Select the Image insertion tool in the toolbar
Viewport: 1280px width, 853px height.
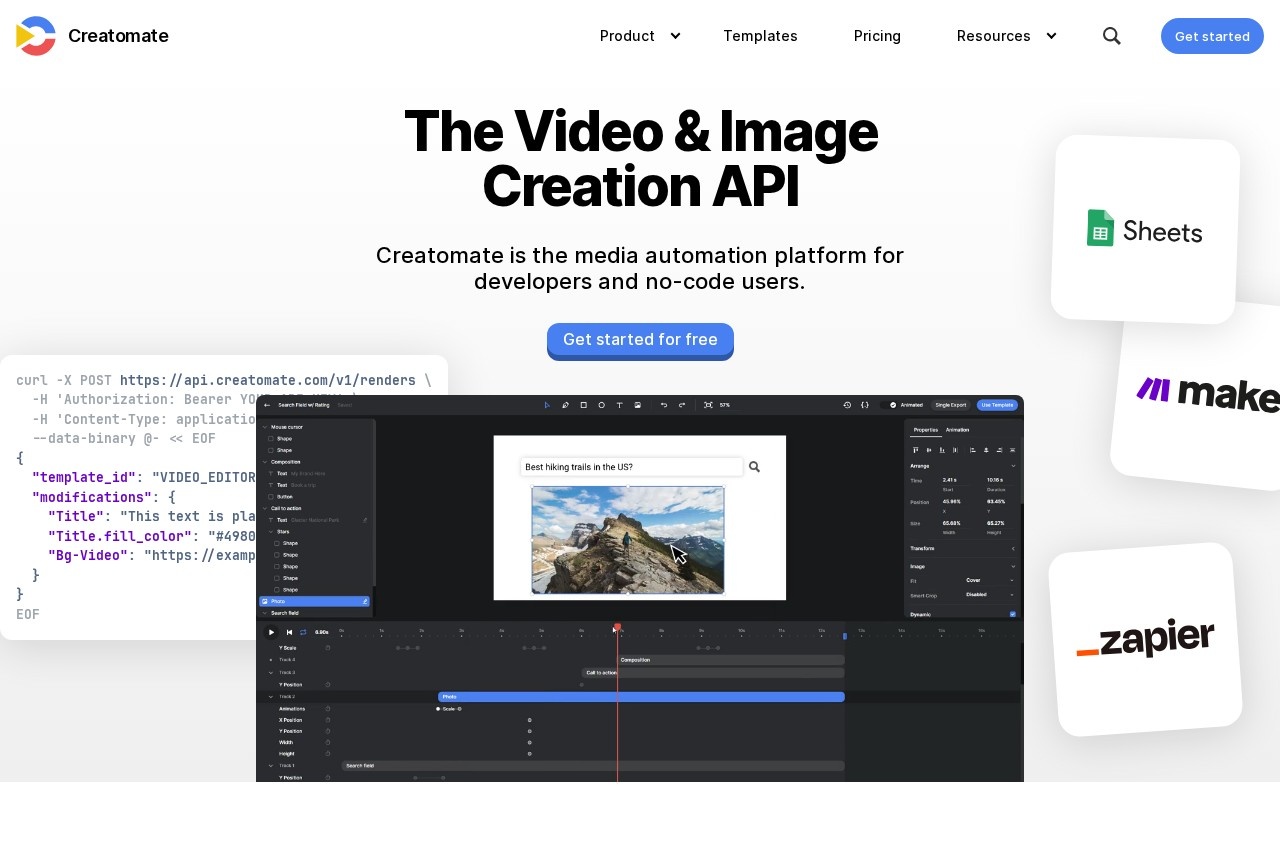click(638, 404)
